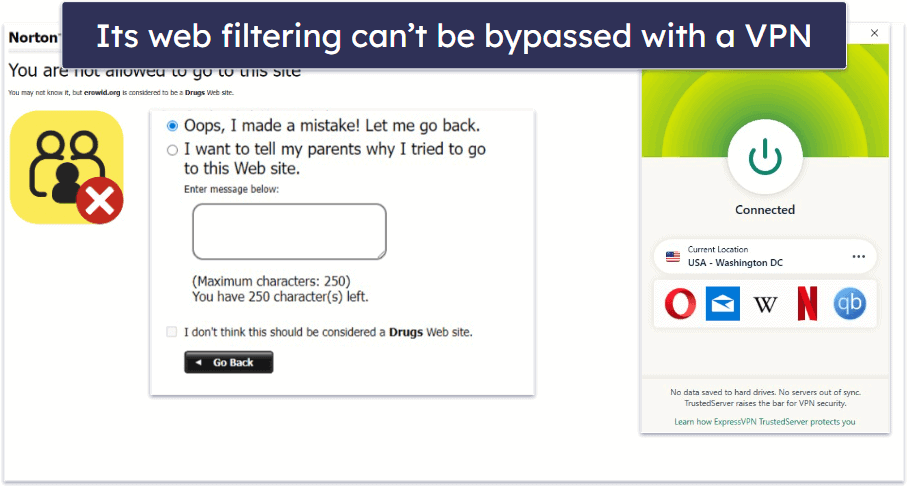Image resolution: width=907 pixels, height=486 pixels.
Task: Click the Norton Family blocked icon
Action: tap(67, 168)
